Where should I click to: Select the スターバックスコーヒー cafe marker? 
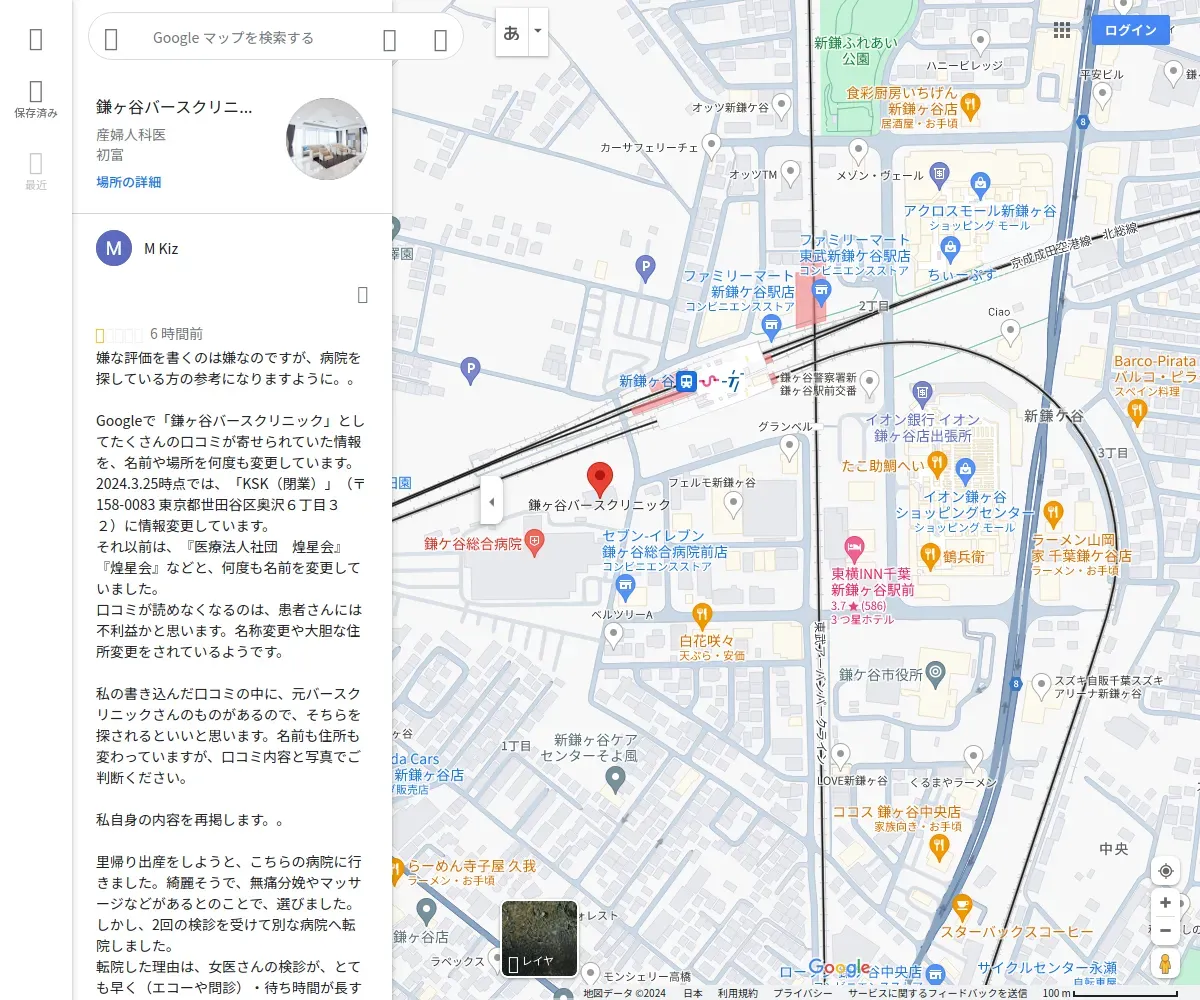[961, 907]
